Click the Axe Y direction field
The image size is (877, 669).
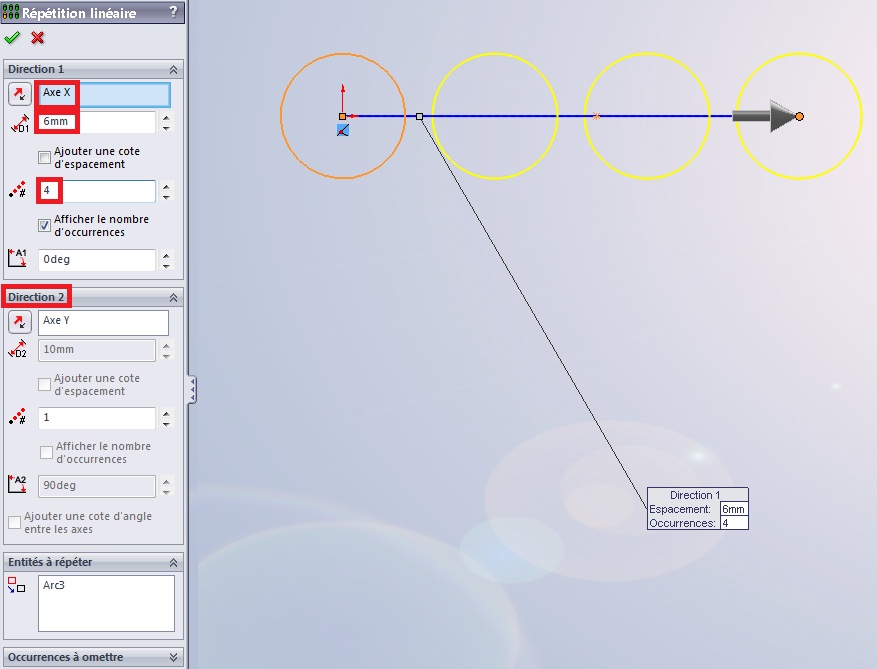[x=103, y=322]
